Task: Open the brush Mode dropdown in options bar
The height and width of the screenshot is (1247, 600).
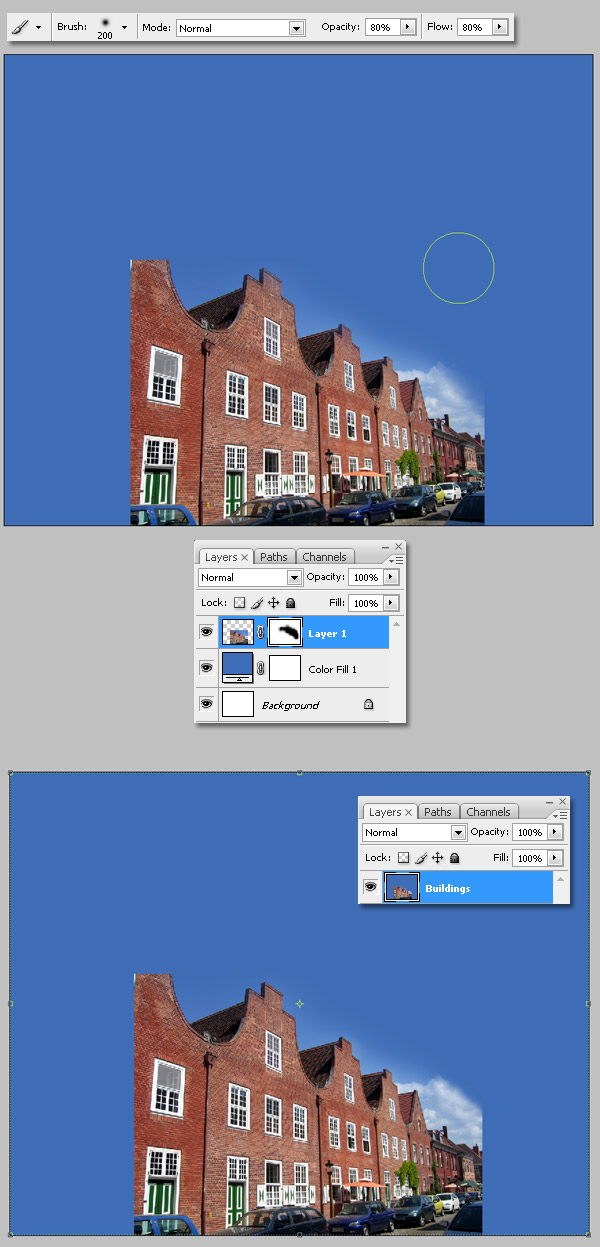Action: [240, 28]
